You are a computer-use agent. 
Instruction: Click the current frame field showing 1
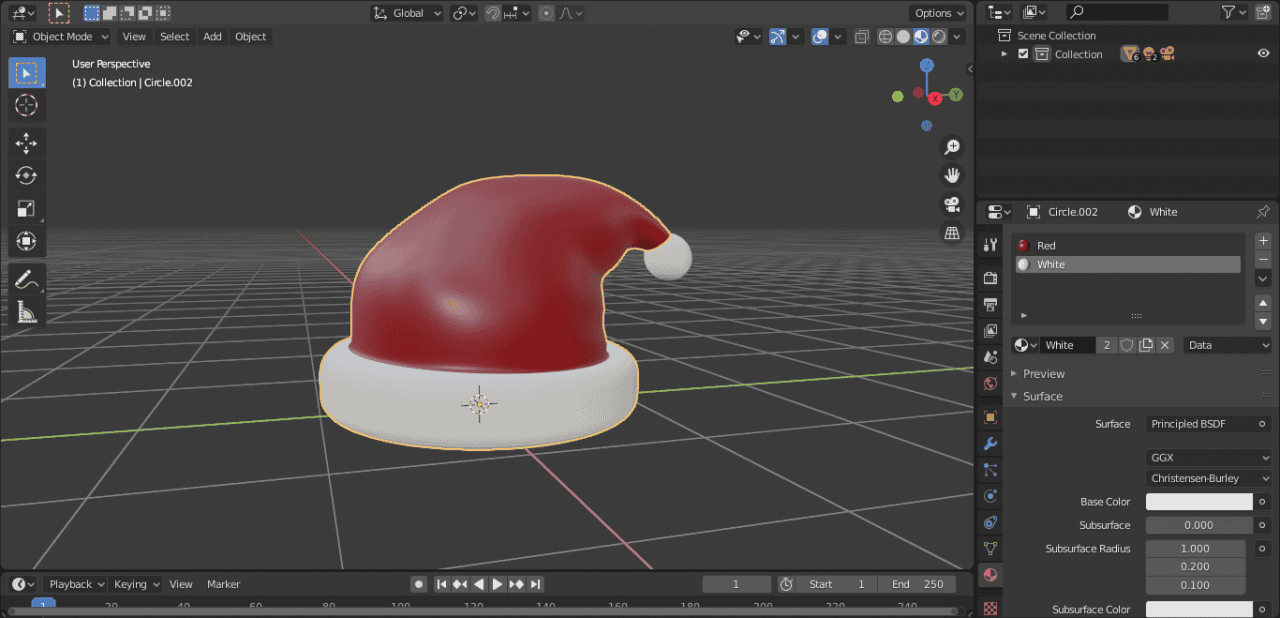736,583
